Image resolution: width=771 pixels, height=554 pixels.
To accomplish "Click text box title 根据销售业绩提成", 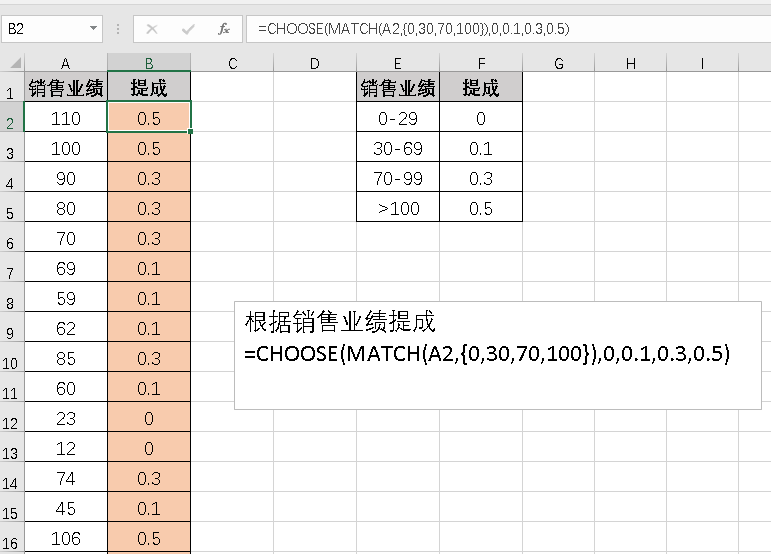I will [340, 321].
